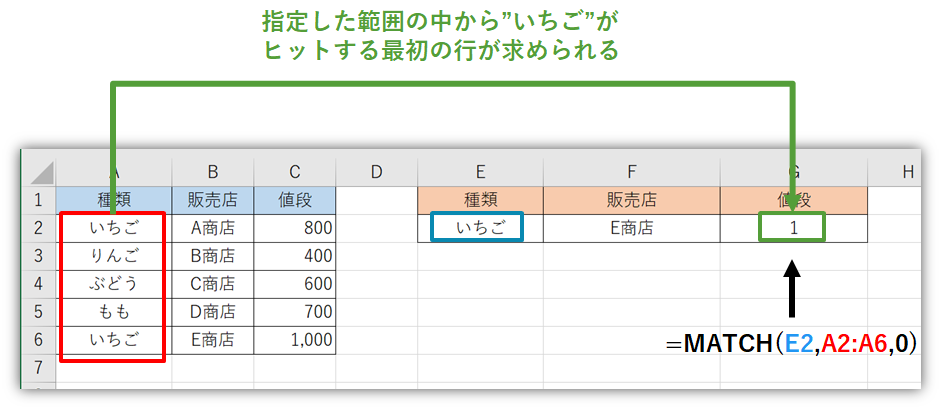Click cell E2 containing いちご
This screenshot has width=941, height=409.
pos(480,228)
